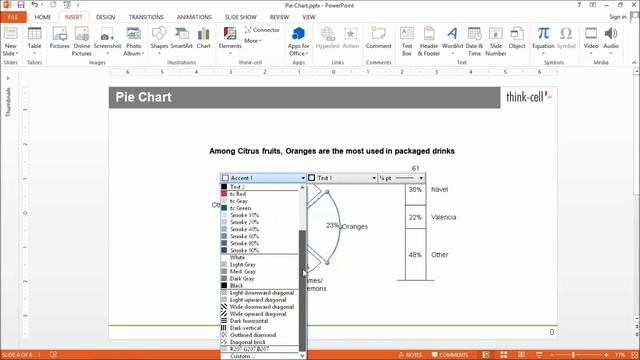Click Sign in link
The image size is (640, 360).
click(x=618, y=17)
